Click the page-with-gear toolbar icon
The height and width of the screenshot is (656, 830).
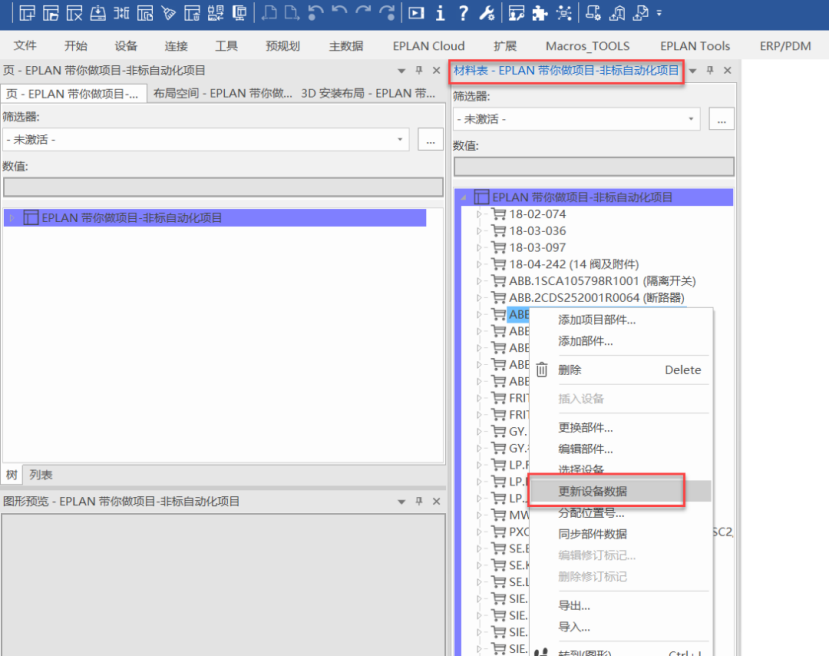593,13
